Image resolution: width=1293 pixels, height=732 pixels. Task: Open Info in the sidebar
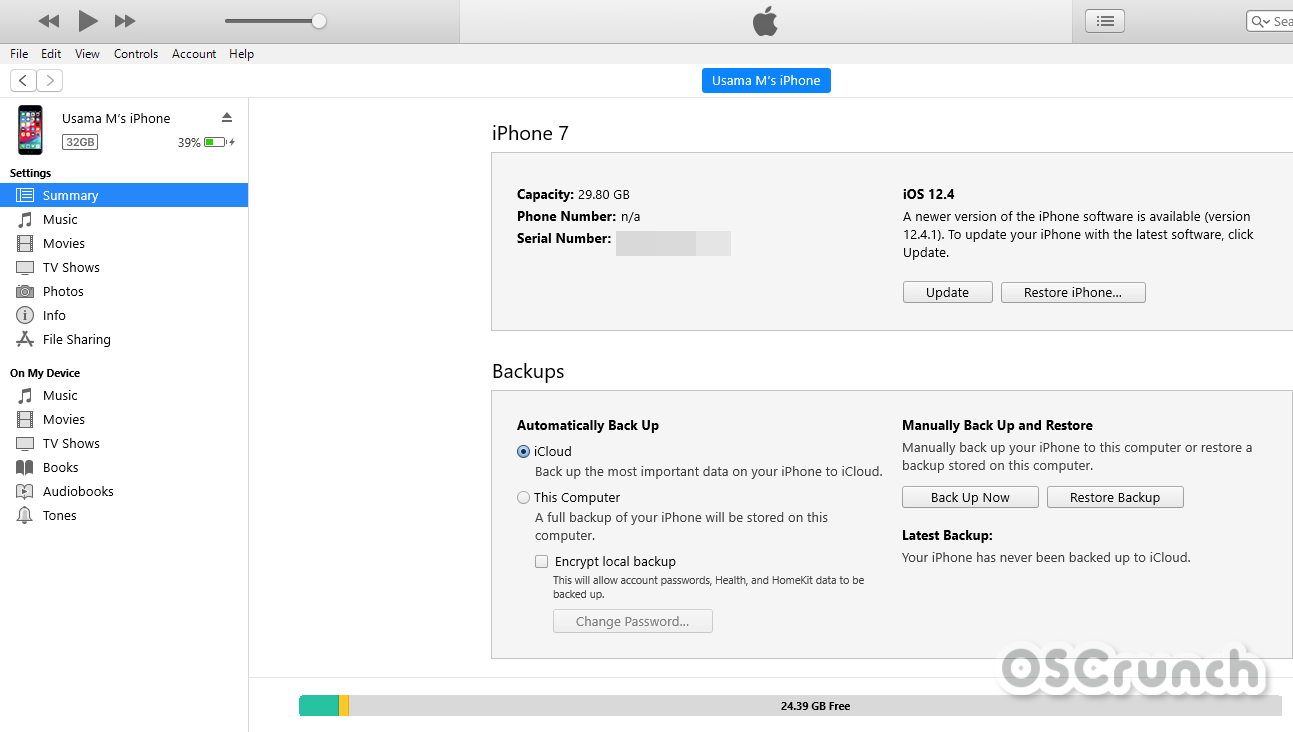[x=54, y=315]
